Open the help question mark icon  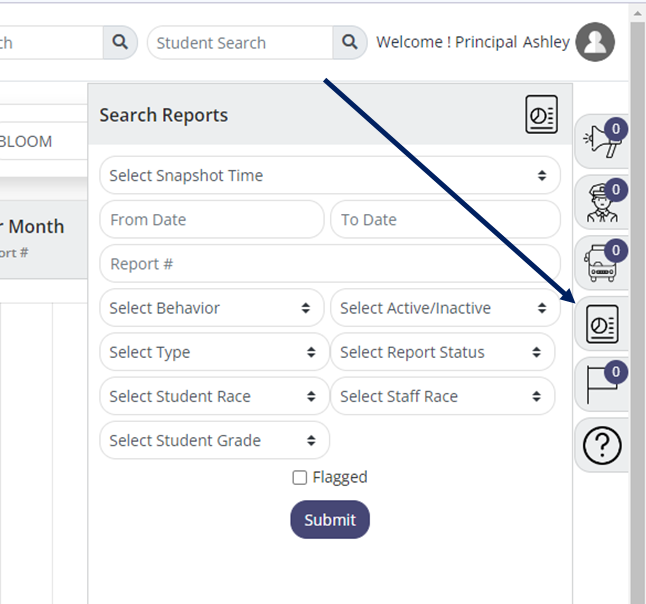tap(602, 445)
